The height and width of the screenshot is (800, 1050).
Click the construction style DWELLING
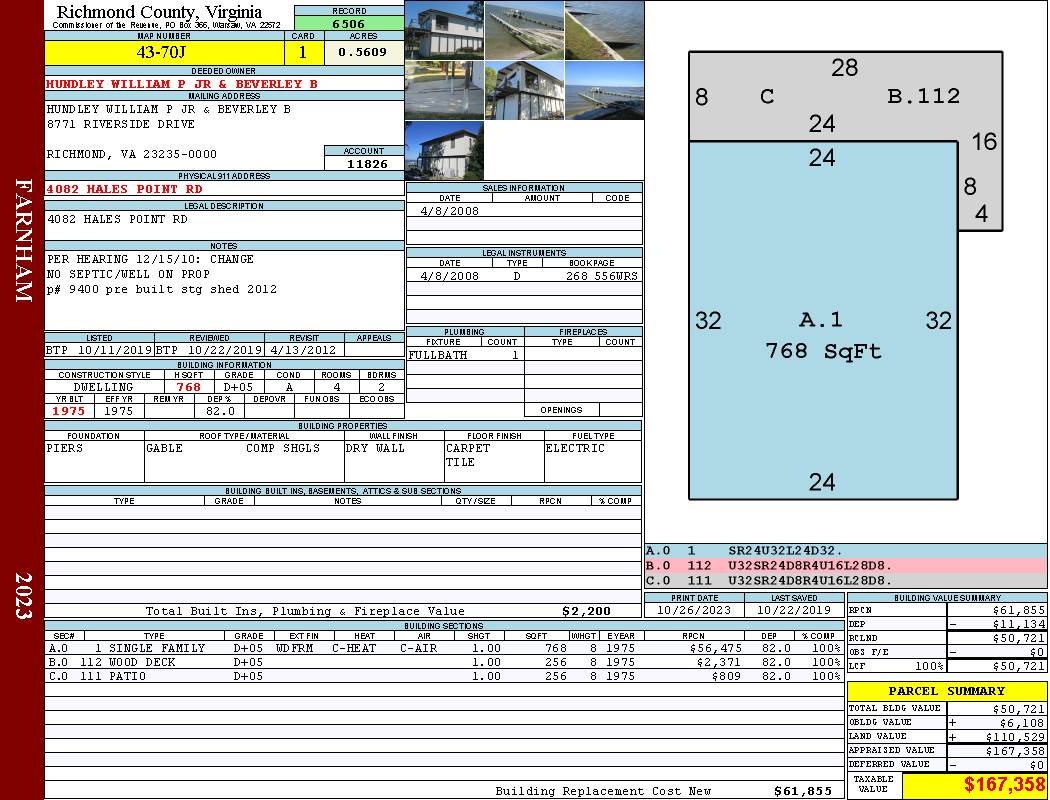click(103, 387)
